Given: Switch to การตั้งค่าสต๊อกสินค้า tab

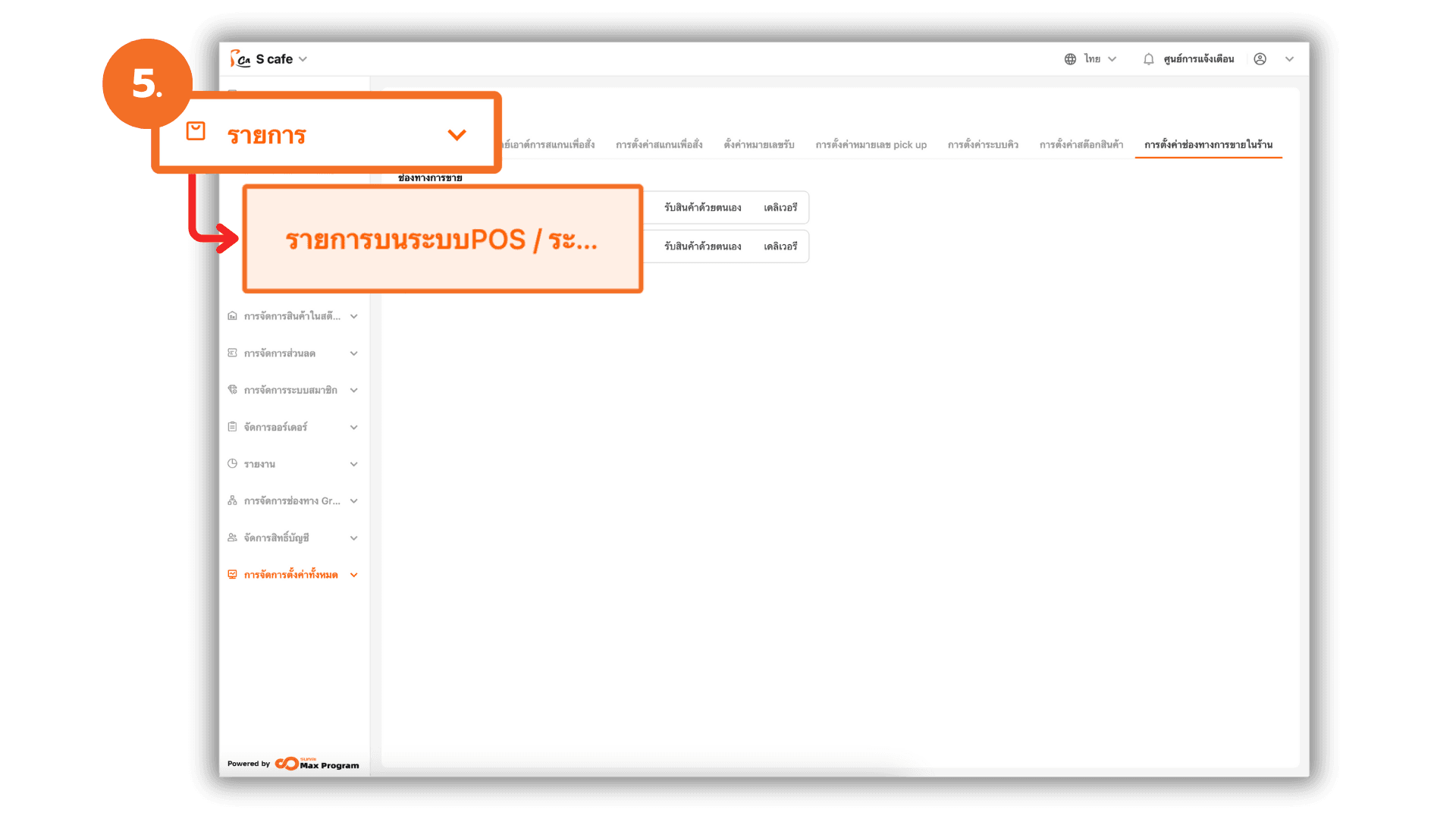Looking at the screenshot, I should point(1081,145).
